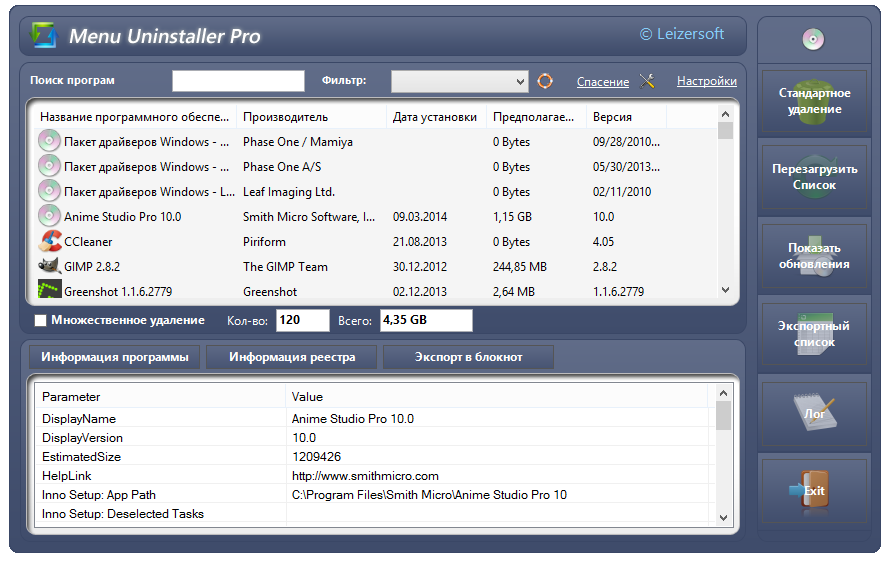The width and height of the screenshot is (885, 561).
Task: Open the Экспортный список button
Action: point(814,334)
